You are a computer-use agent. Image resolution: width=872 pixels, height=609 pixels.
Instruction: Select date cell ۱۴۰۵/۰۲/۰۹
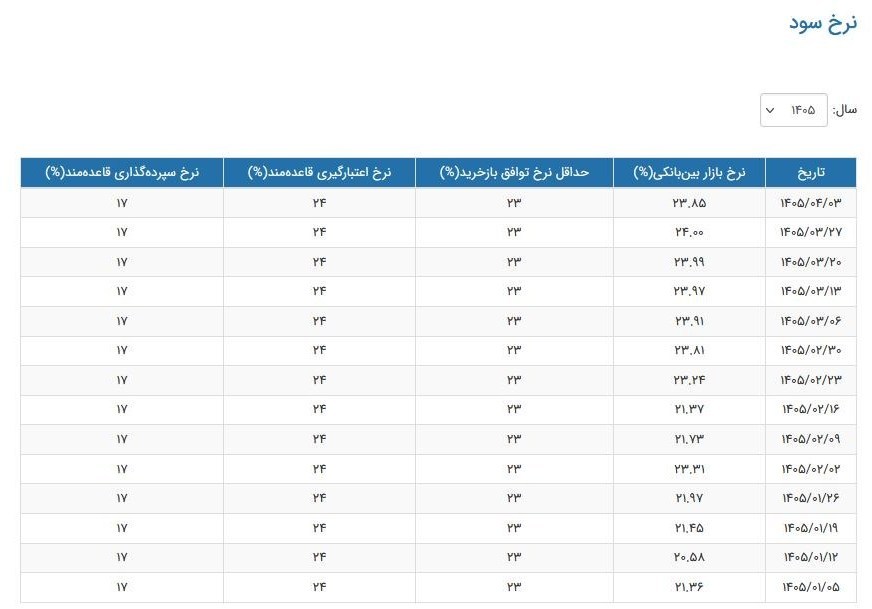point(810,439)
